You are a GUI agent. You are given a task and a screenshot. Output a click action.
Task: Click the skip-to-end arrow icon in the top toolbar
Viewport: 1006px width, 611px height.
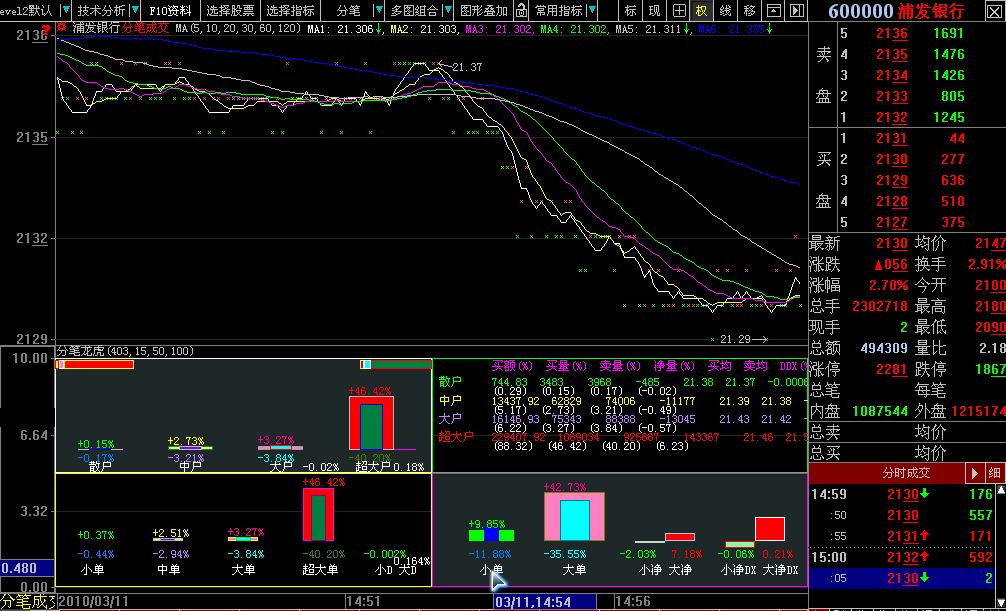pos(796,11)
